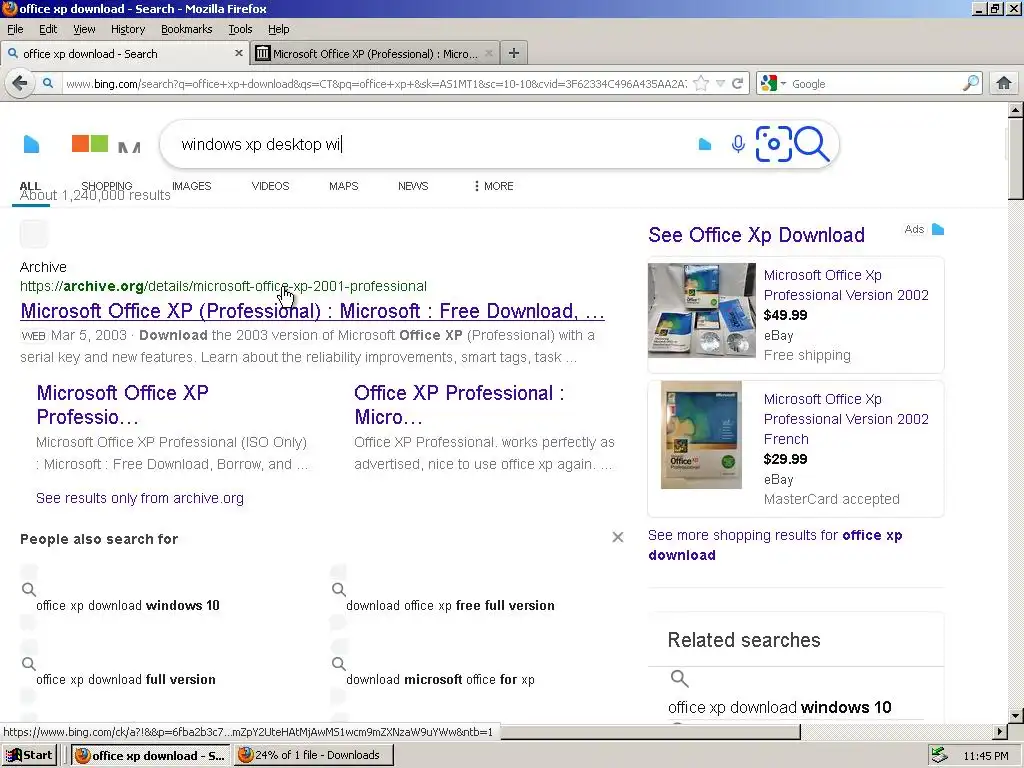Open the address bar history dropdown arrow
The height and width of the screenshot is (768, 1024).
point(720,84)
